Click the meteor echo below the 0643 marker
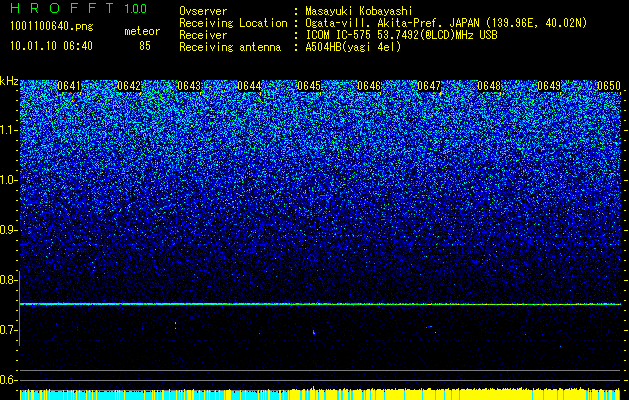This screenshot has height=400, width=629. point(176,325)
